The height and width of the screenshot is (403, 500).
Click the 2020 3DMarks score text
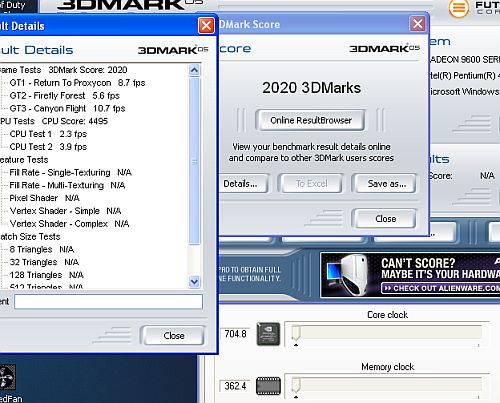(311, 88)
